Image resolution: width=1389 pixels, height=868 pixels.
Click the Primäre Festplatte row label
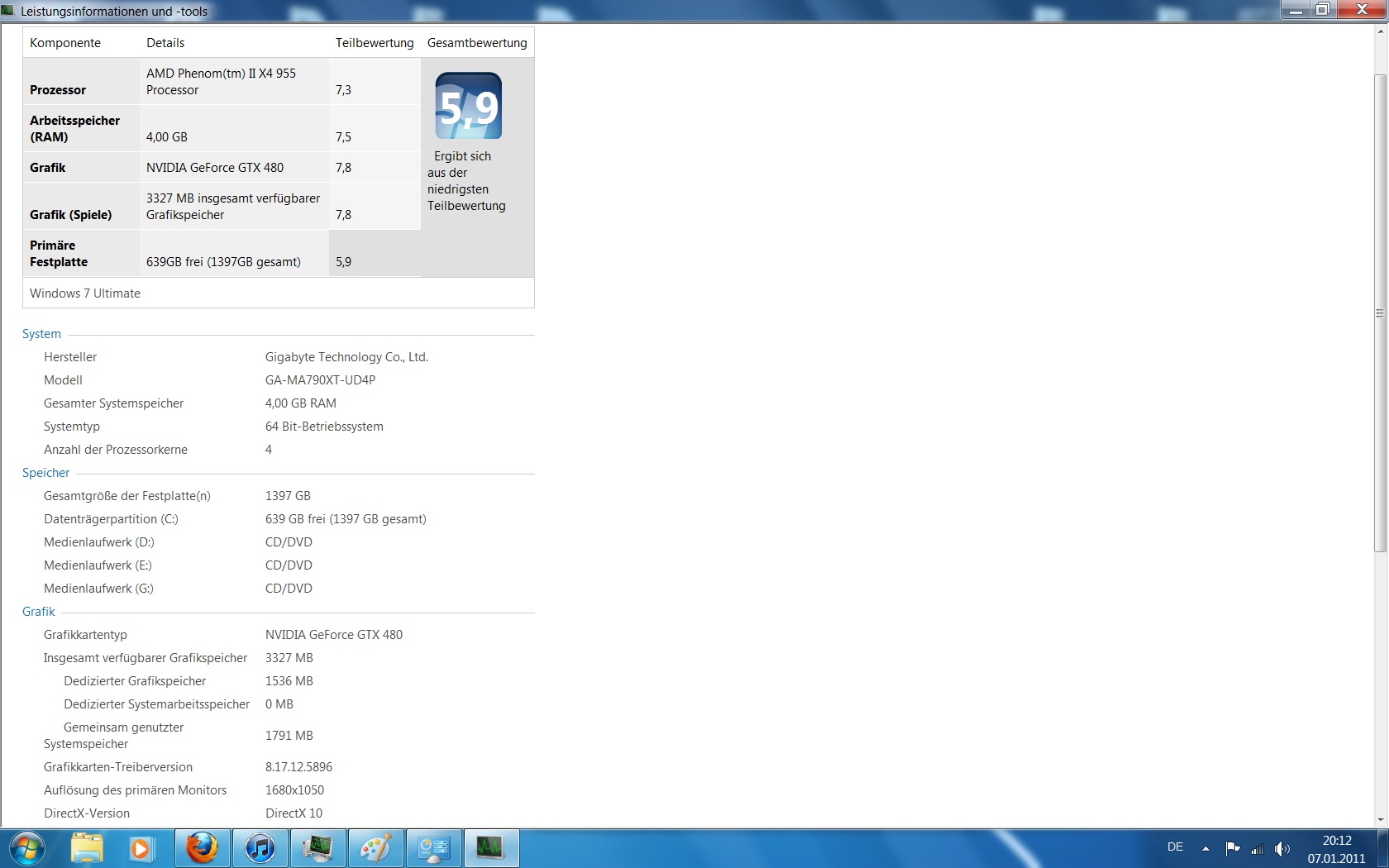(x=59, y=254)
